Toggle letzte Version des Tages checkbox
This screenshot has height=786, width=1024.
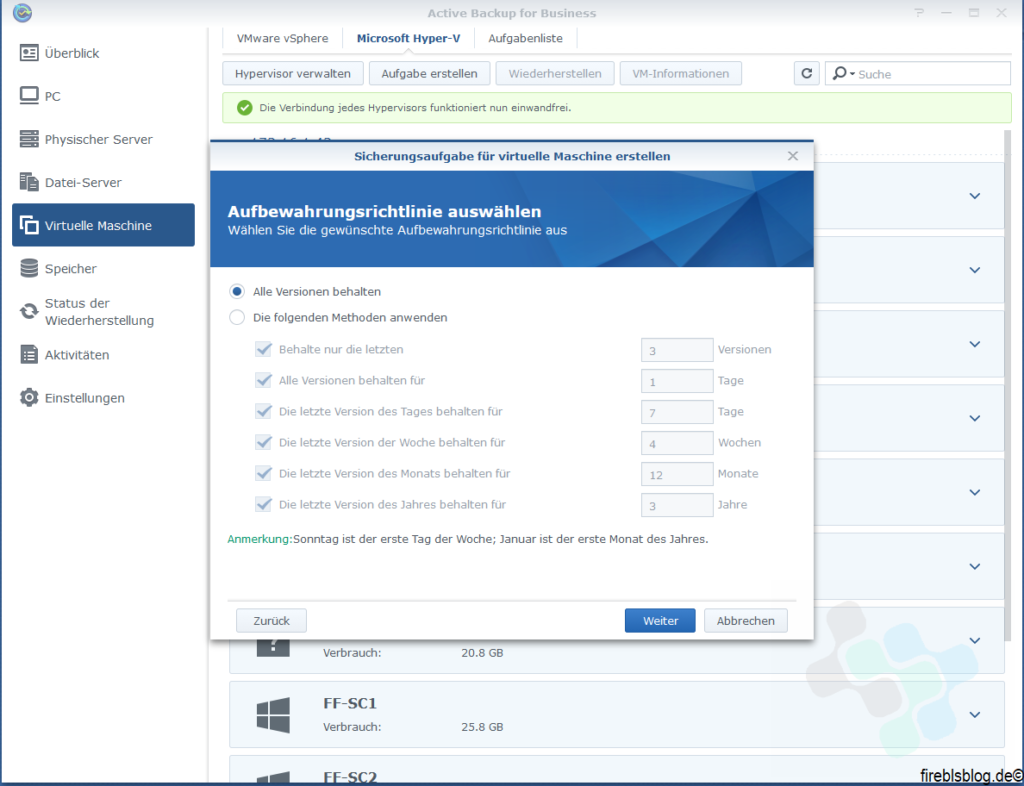click(x=263, y=411)
